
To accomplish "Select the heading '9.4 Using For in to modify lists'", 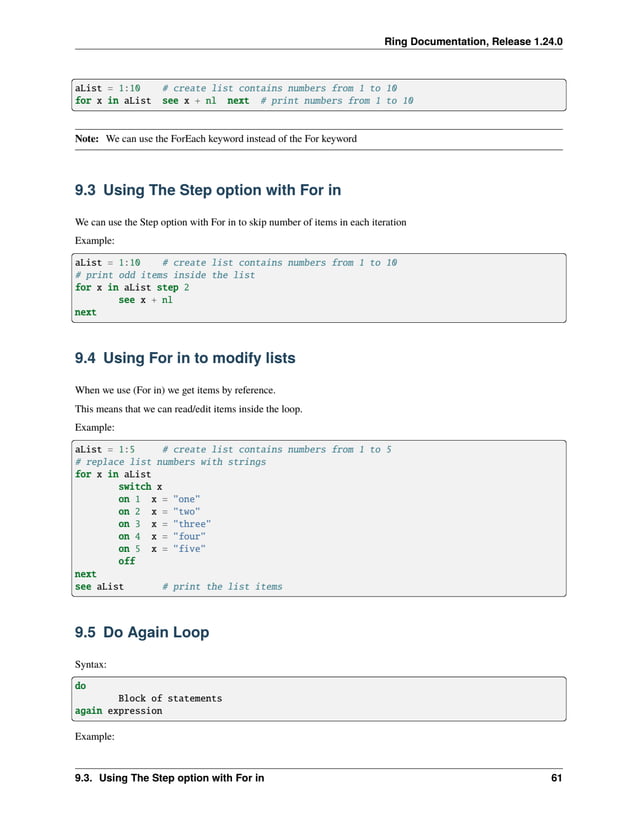I will tap(185, 358).
